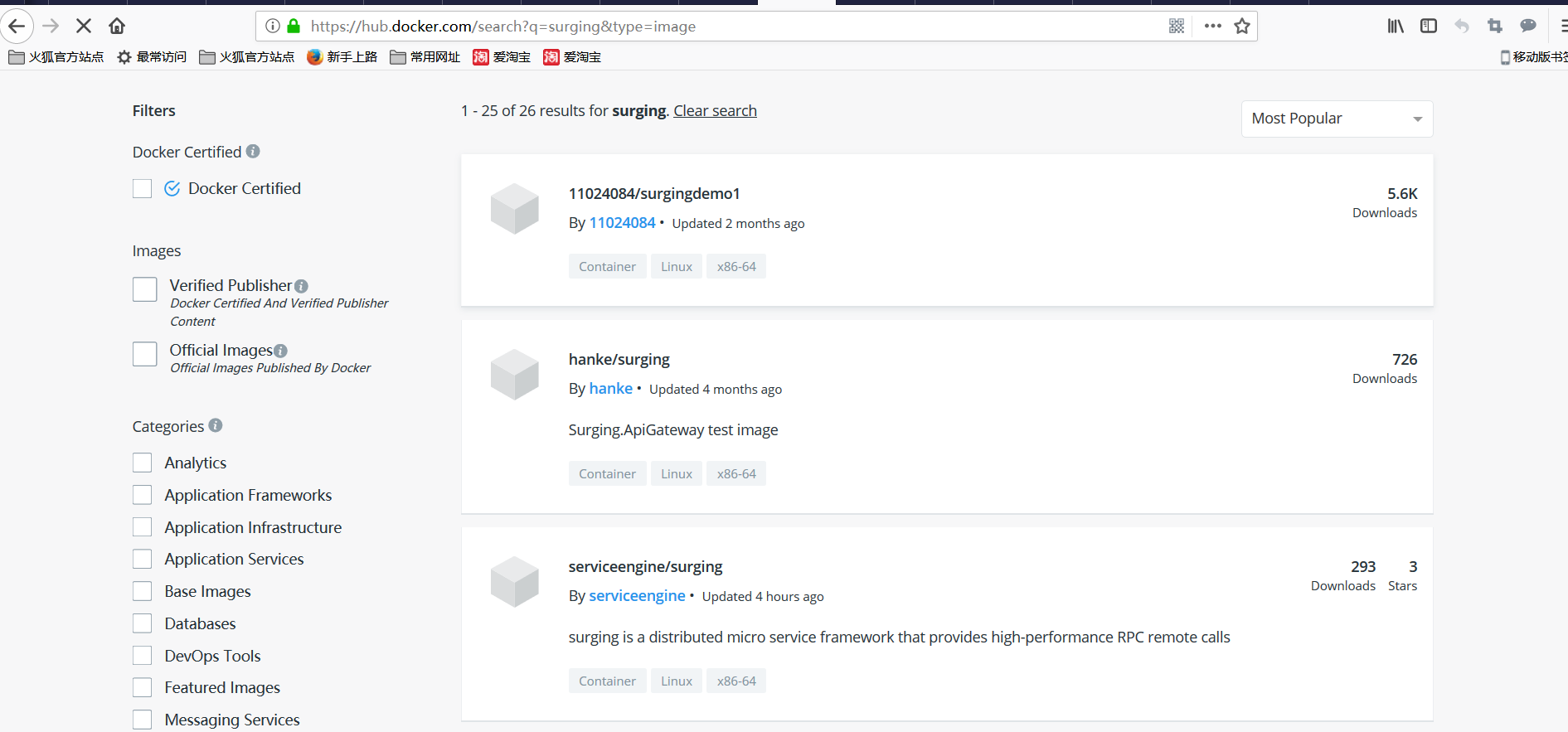Screen dimensions: 1568x732
Task: Click x86-64 tag on hanke/surging card
Action: [736, 474]
